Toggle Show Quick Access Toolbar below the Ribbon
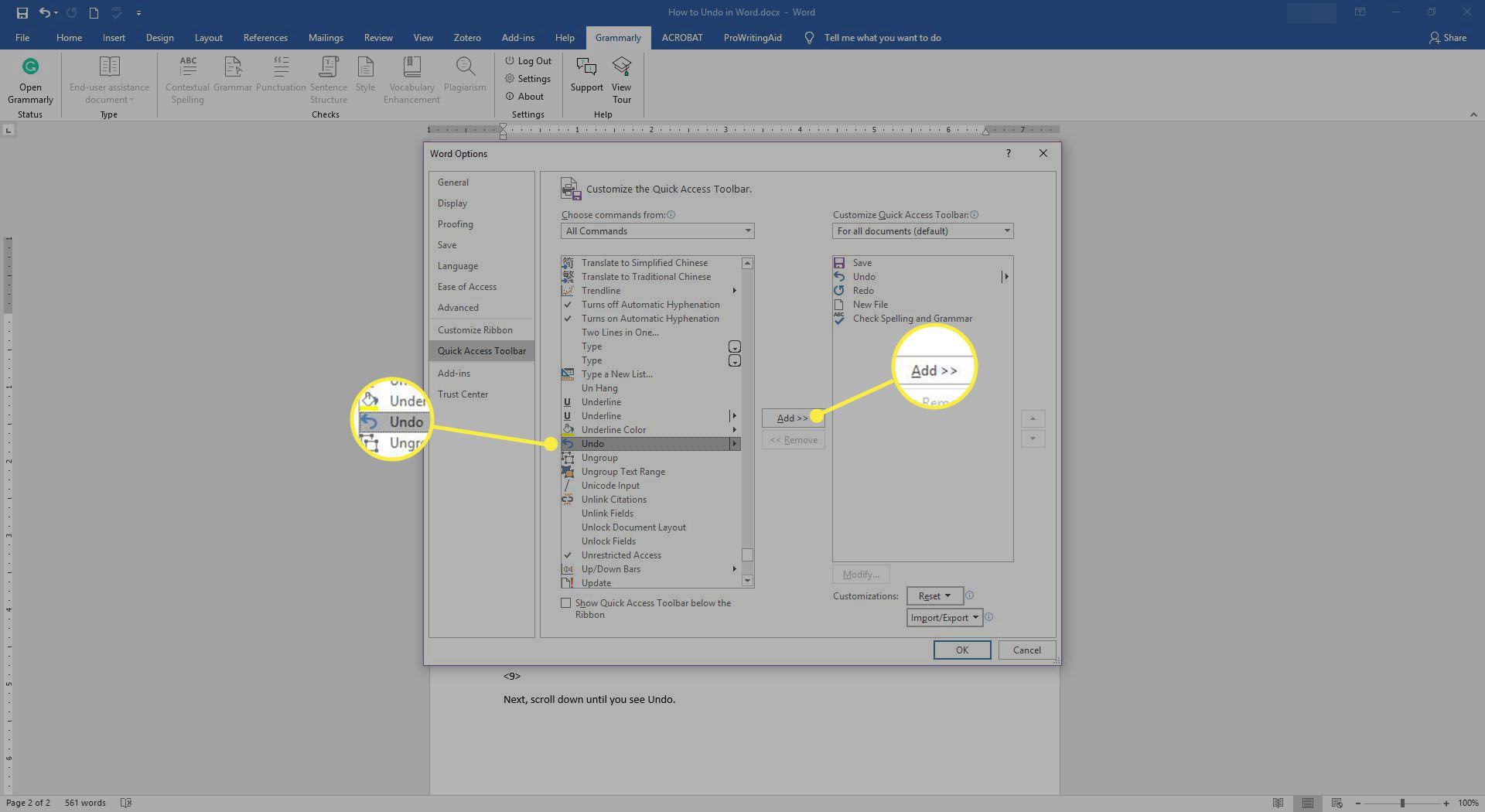 566,603
